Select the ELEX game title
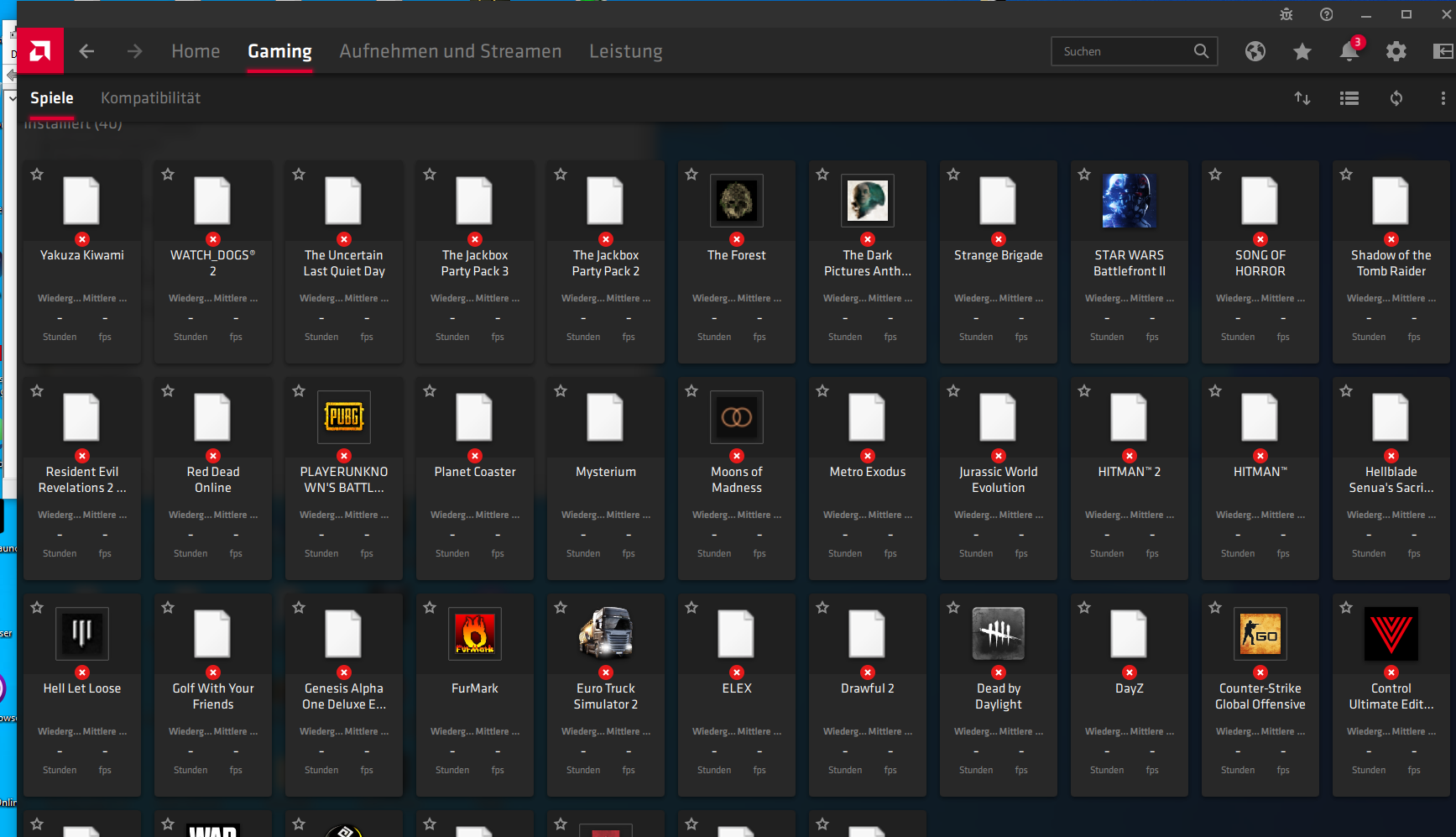The height and width of the screenshot is (837, 1456). [x=737, y=688]
